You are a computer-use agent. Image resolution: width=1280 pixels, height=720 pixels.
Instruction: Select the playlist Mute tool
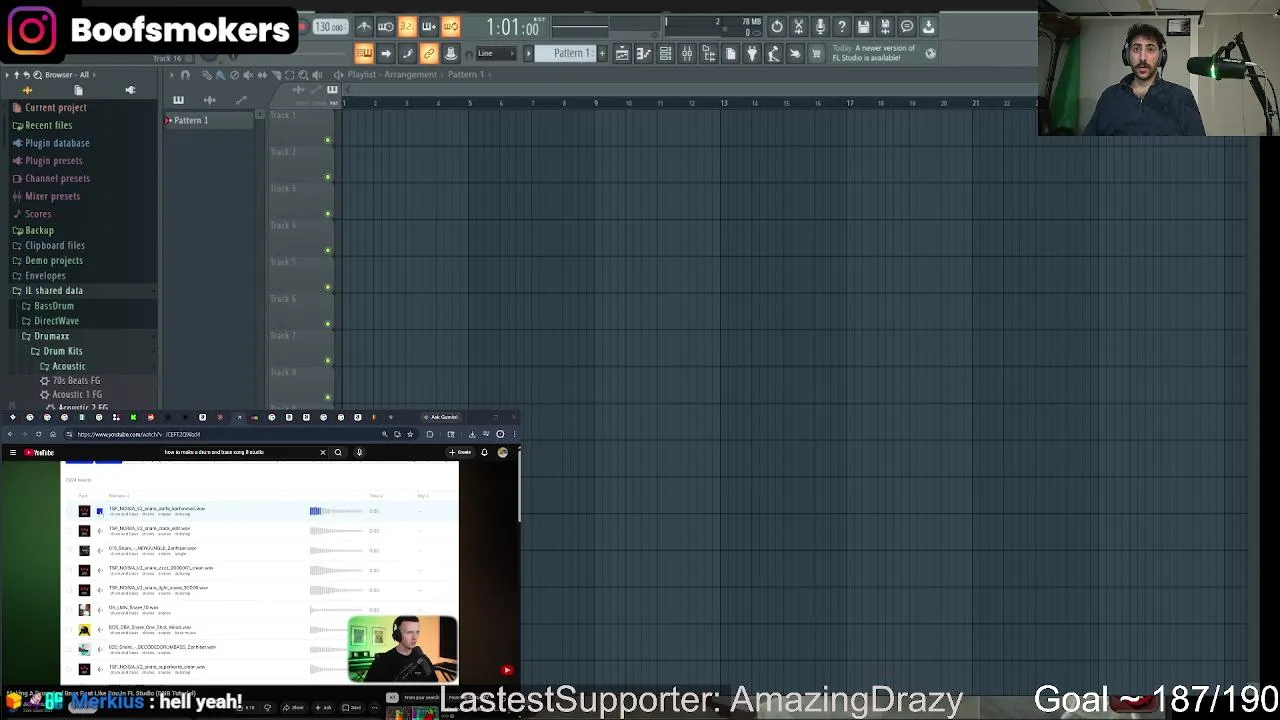(249, 75)
